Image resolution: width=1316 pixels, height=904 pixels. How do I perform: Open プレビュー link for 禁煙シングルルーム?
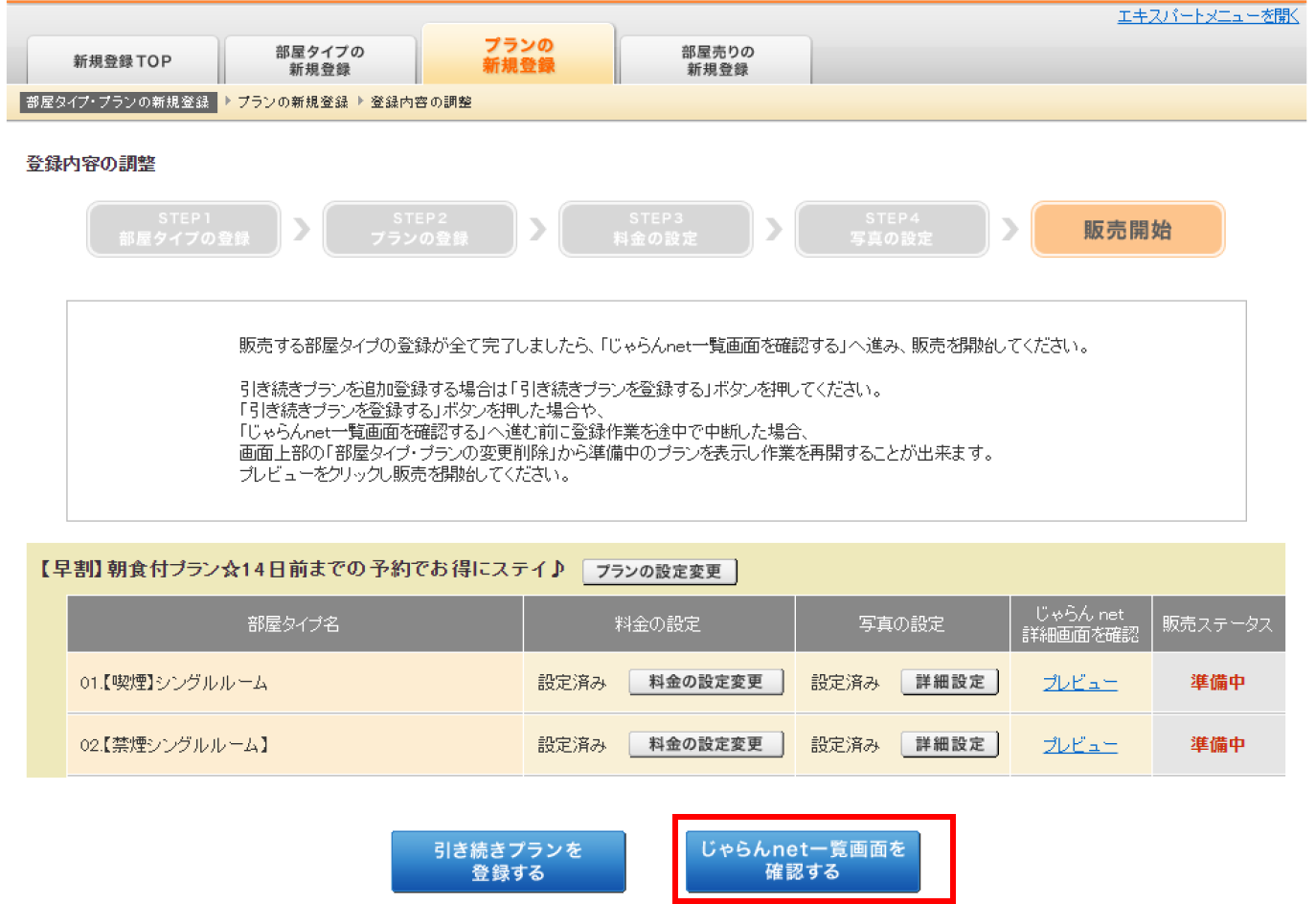[1079, 745]
